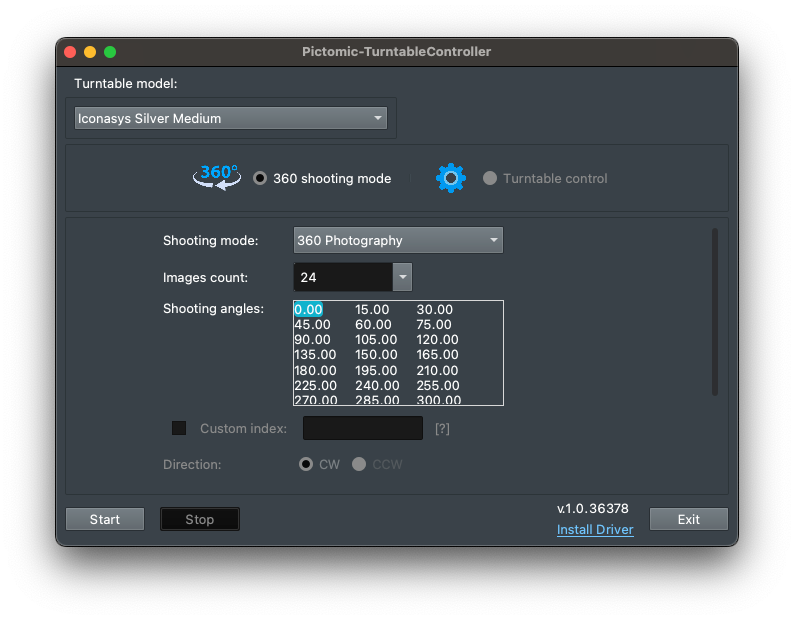Click the blue 360° rotation icon
The image size is (794, 620).
tap(217, 177)
